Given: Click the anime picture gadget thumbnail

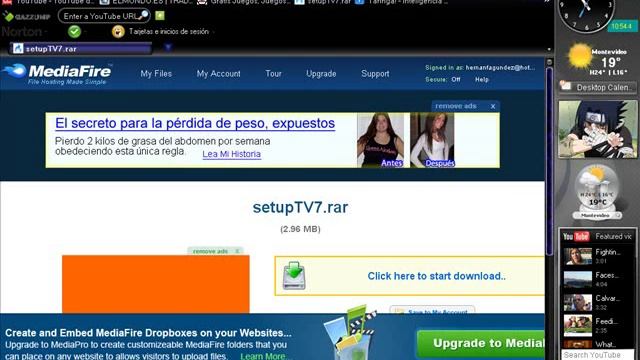Looking at the screenshot, I should 598,129.
